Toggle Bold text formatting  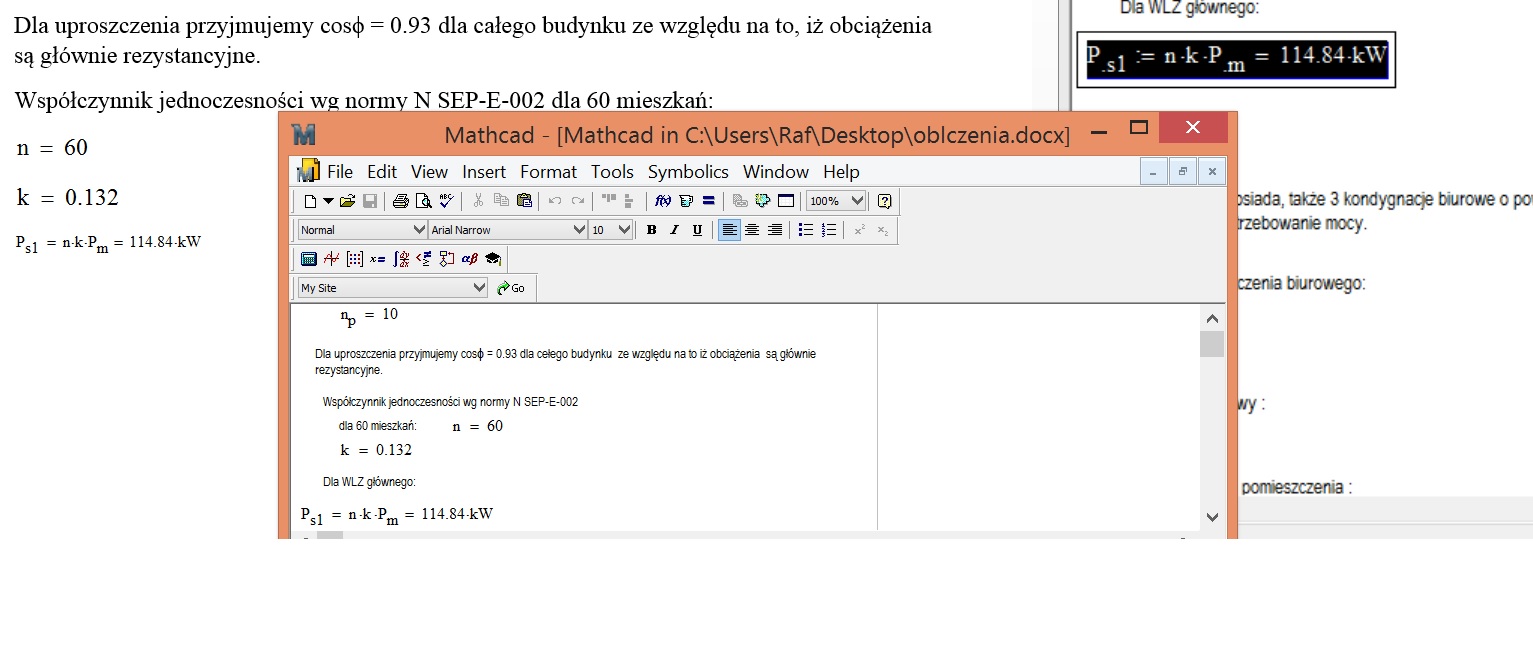coord(651,230)
